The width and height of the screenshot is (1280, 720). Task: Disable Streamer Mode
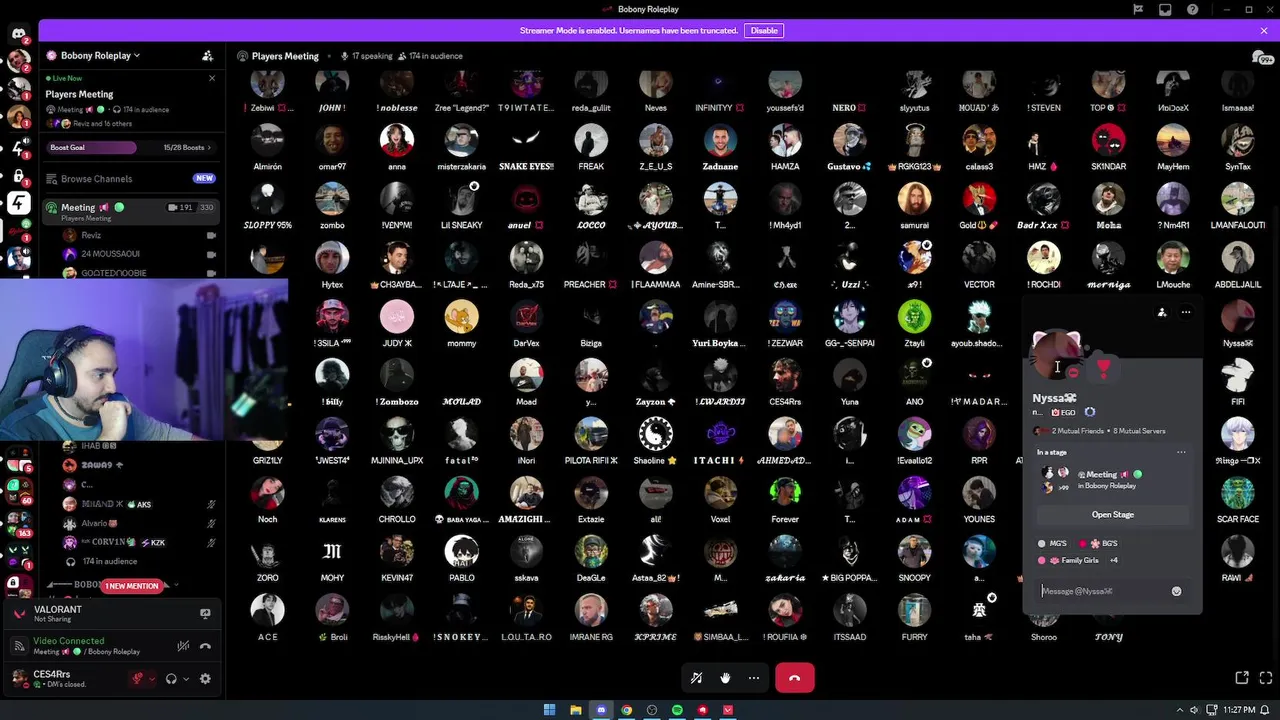(x=764, y=31)
